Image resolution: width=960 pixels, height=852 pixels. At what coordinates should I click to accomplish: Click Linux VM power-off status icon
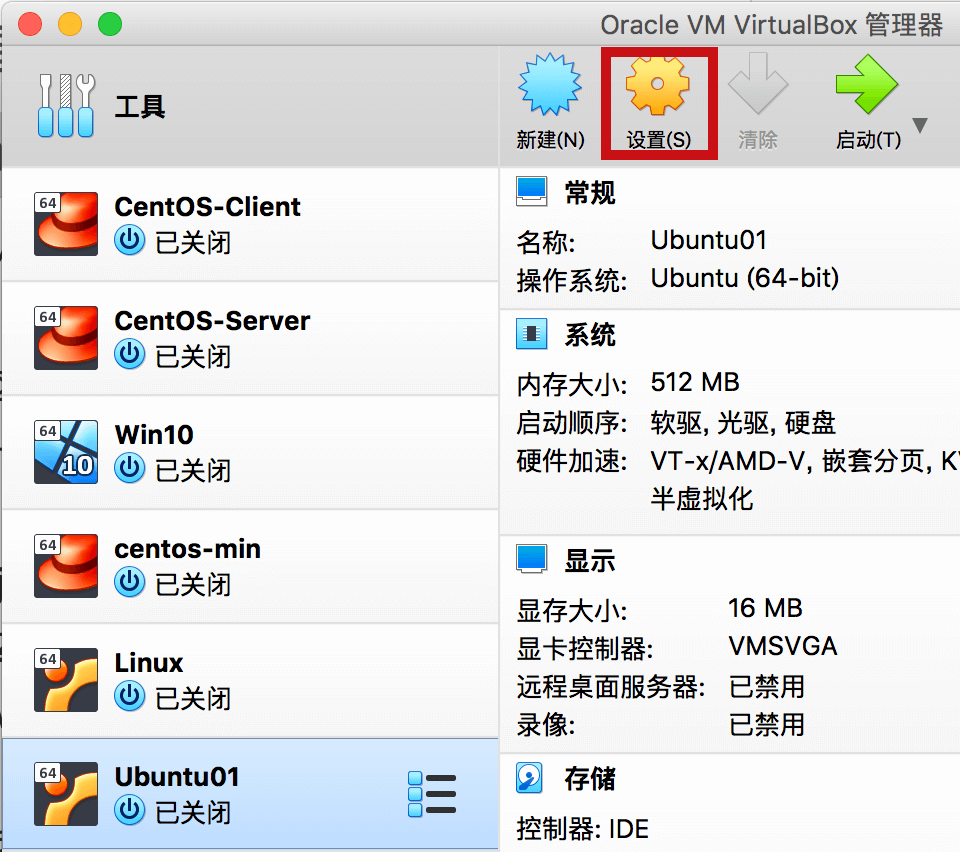[130, 696]
